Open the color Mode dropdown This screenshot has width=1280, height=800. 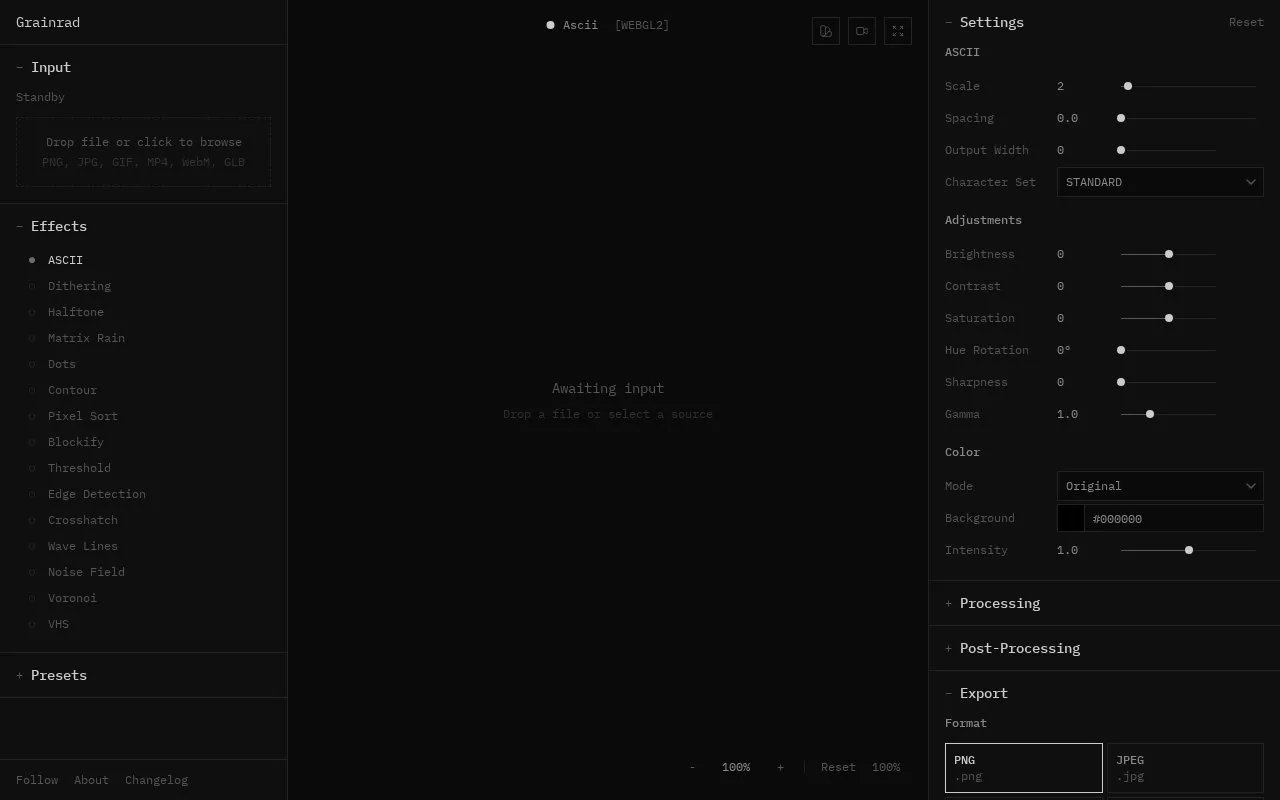click(1160, 486)
